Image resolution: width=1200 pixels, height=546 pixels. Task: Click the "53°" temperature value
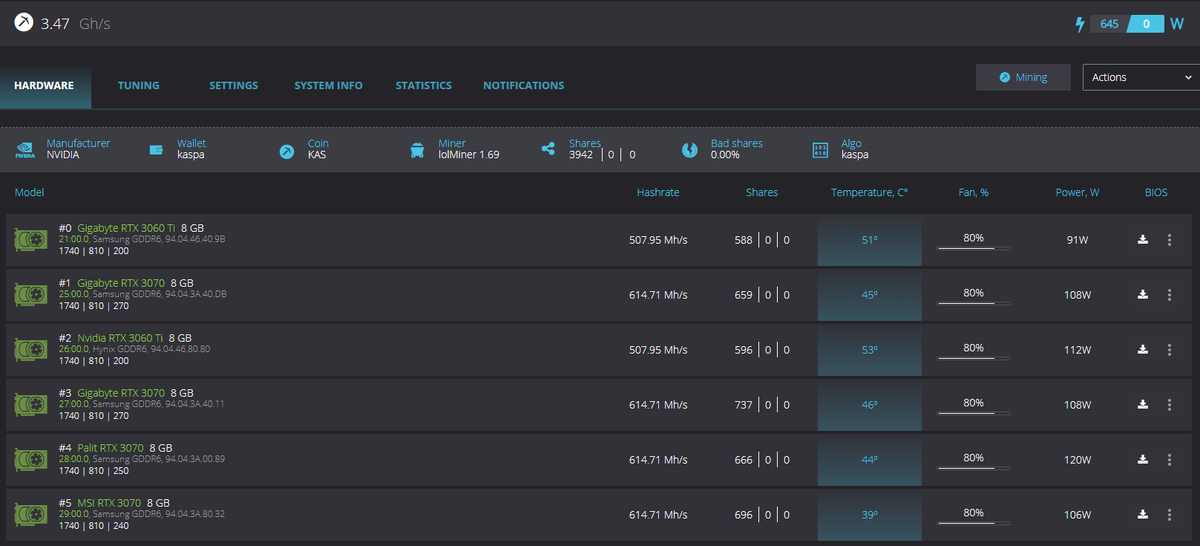point(869,350)
